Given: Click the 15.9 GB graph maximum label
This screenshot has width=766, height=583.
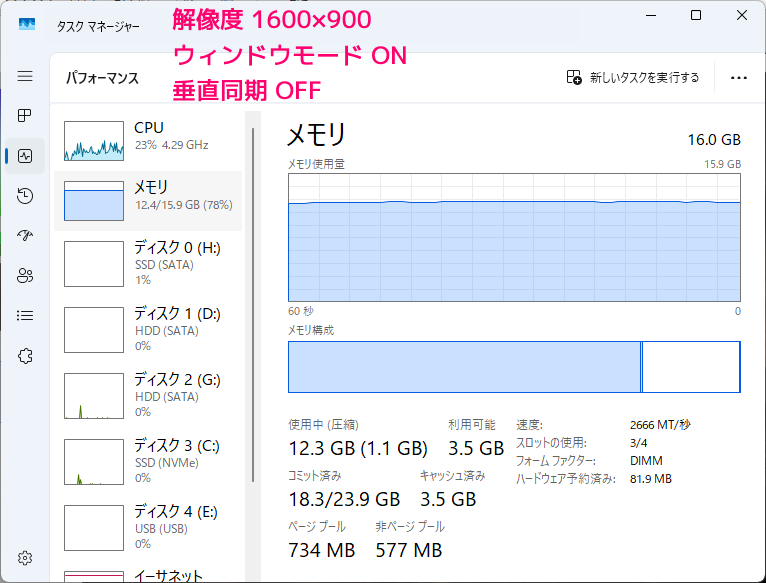Looking at the screenshot, I should pos(723,164).
